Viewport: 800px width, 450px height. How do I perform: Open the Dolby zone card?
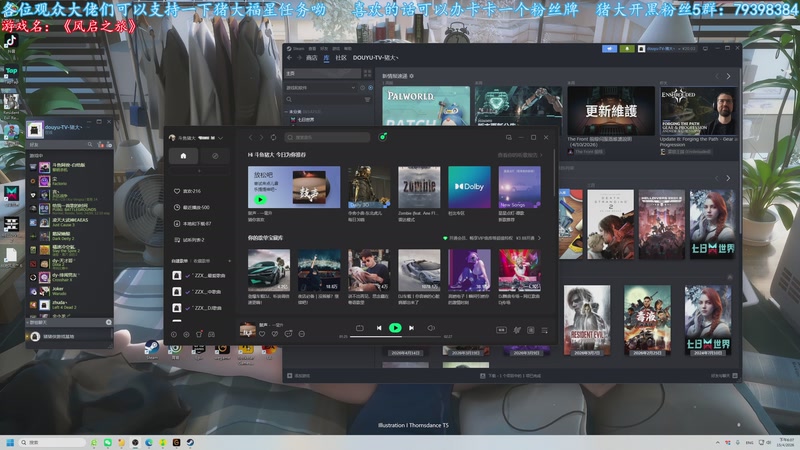(x=469, y=187)
